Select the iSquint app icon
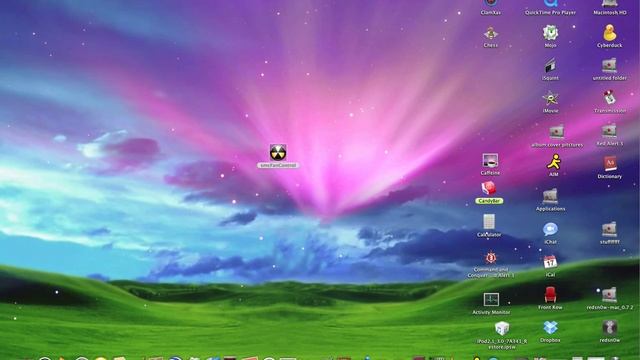This screenshot has width=640, height=360. point(550,65)
